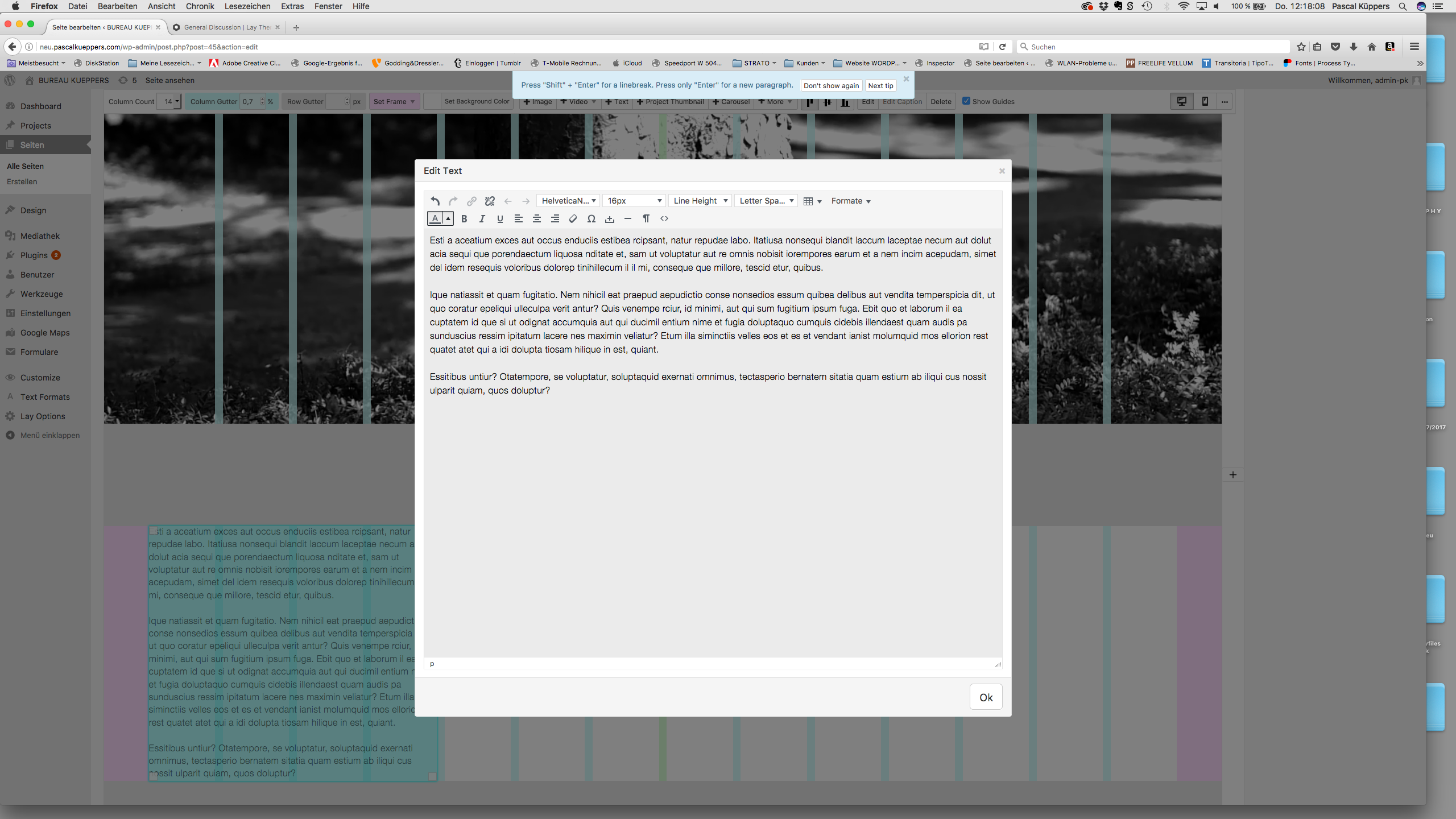Screen dimensions: 1456x819
Task: Toggle show blocks paragraph mark
Action: click(646, 218)
